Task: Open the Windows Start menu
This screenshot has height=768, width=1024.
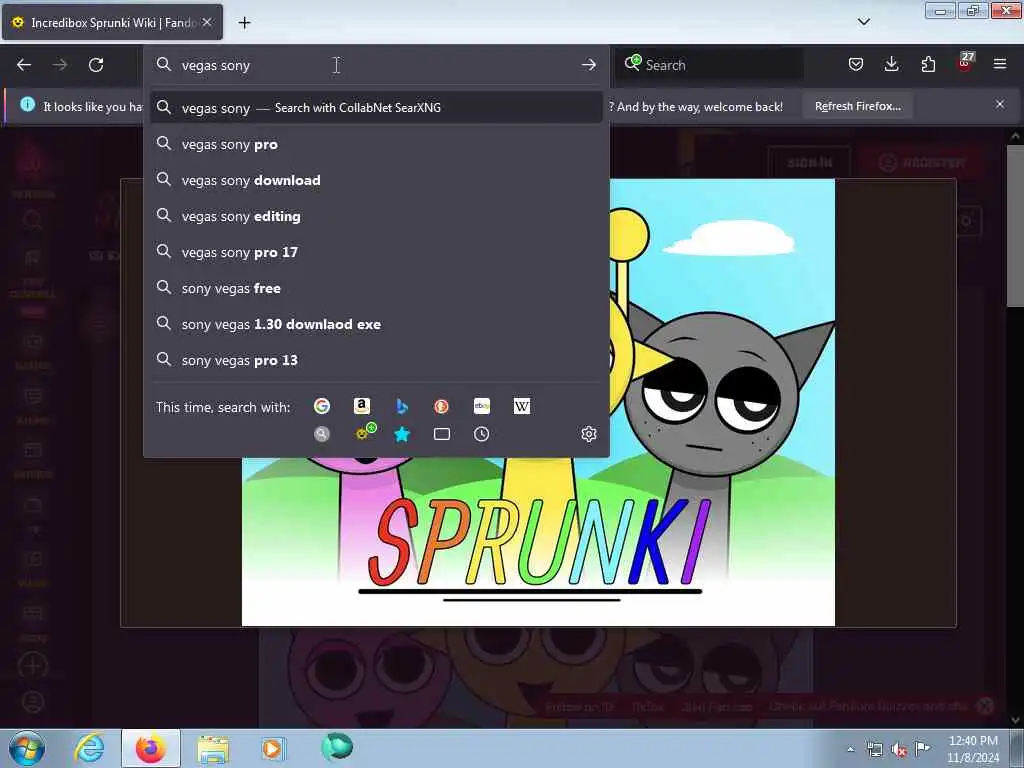Action: click(26, 749)
